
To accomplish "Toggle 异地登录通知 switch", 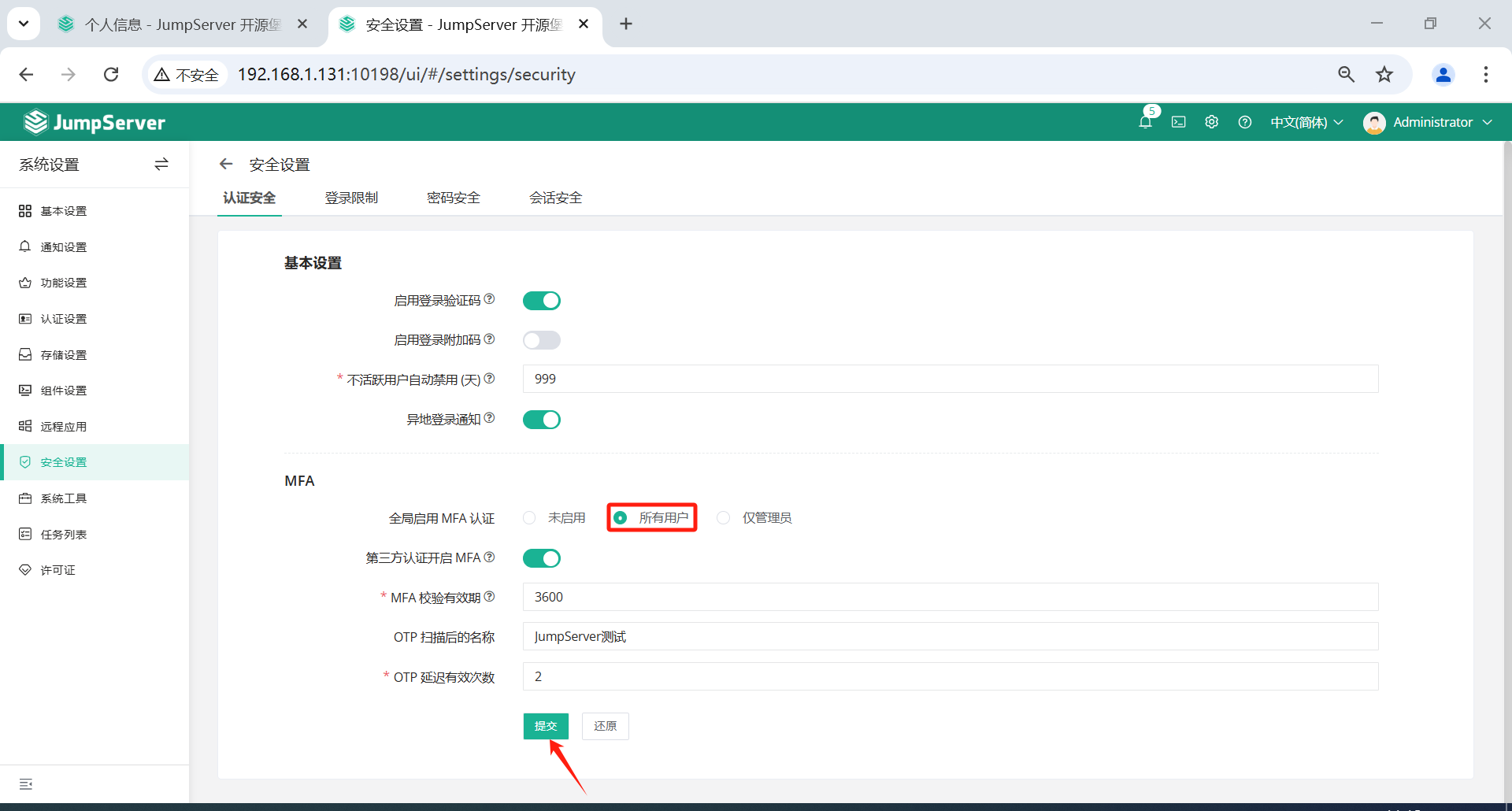I will [x=542, y=420].
